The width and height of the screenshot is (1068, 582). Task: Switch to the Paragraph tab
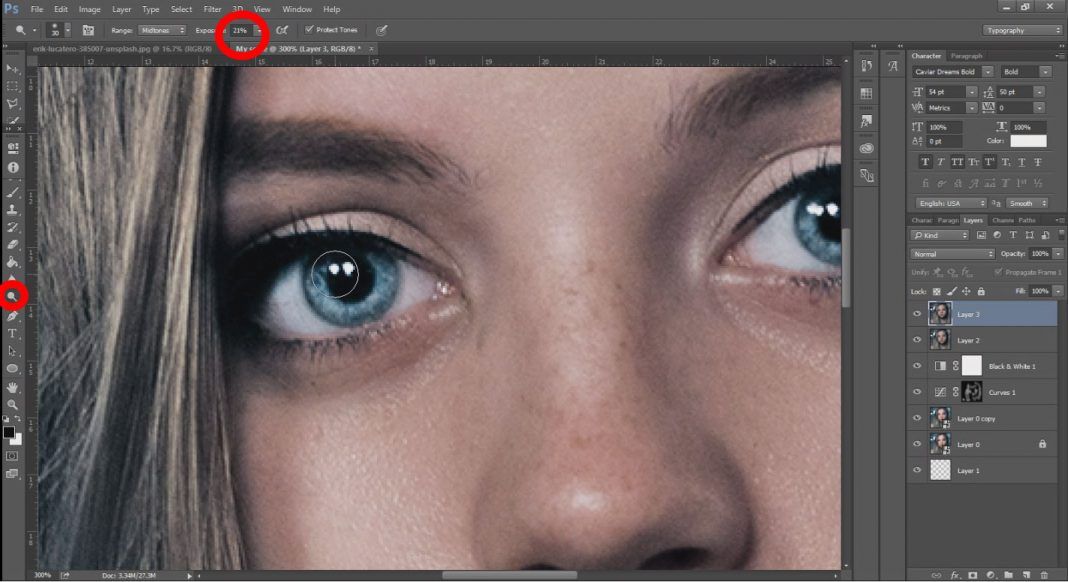coord(967,56)
